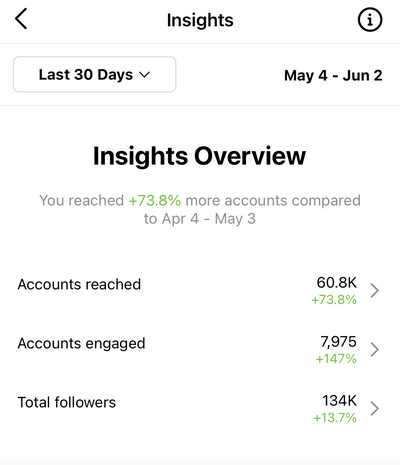Click the Insights page title

200,20
